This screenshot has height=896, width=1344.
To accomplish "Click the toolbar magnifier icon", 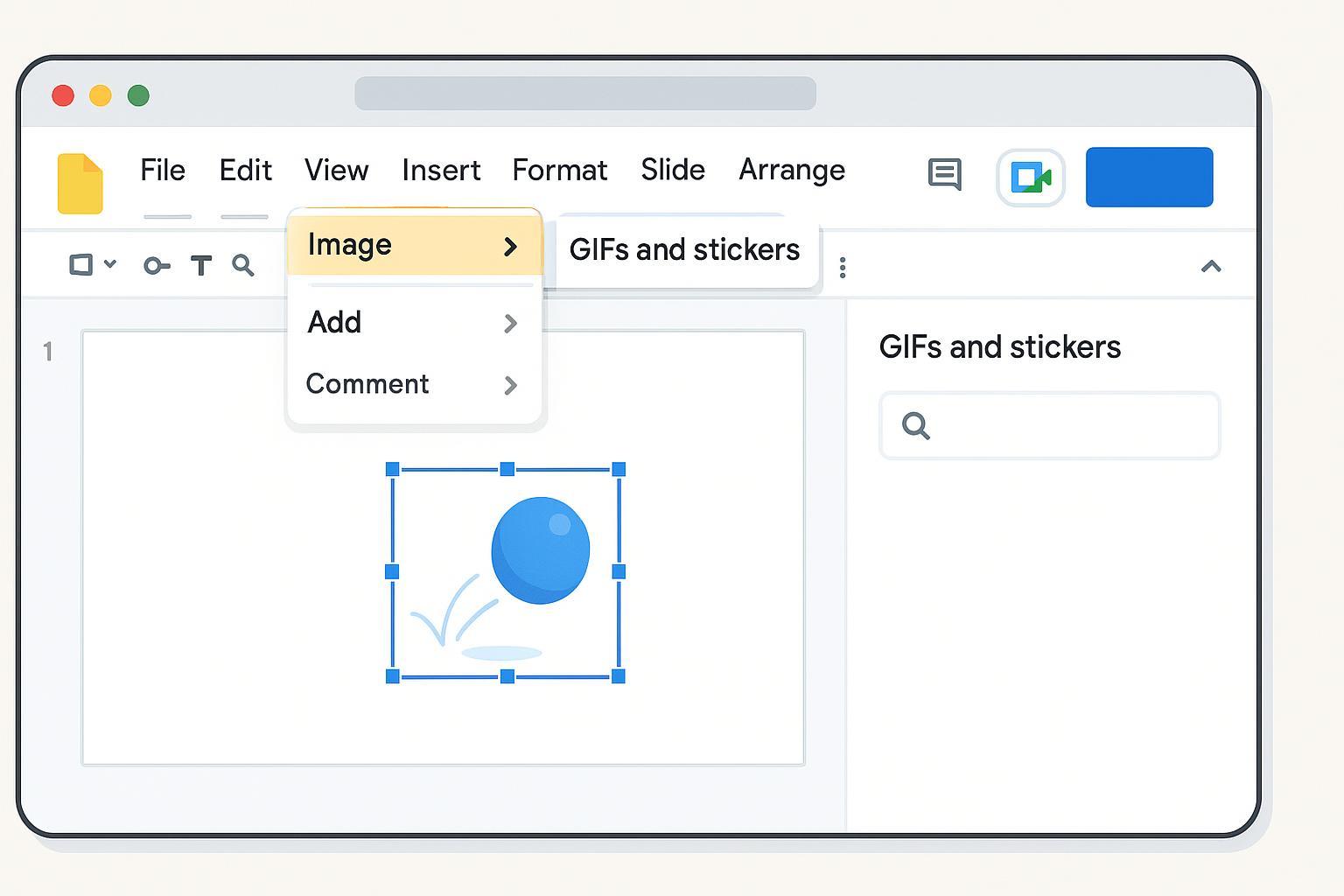I will (x=243, y=265).
